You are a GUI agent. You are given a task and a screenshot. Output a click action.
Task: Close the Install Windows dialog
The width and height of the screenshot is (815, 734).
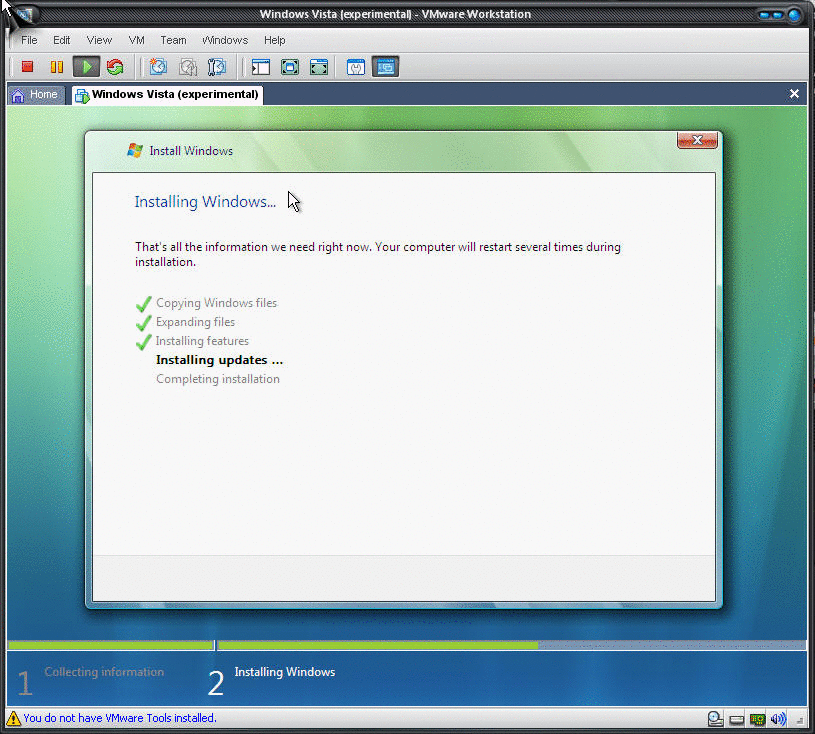pos(697,140)
